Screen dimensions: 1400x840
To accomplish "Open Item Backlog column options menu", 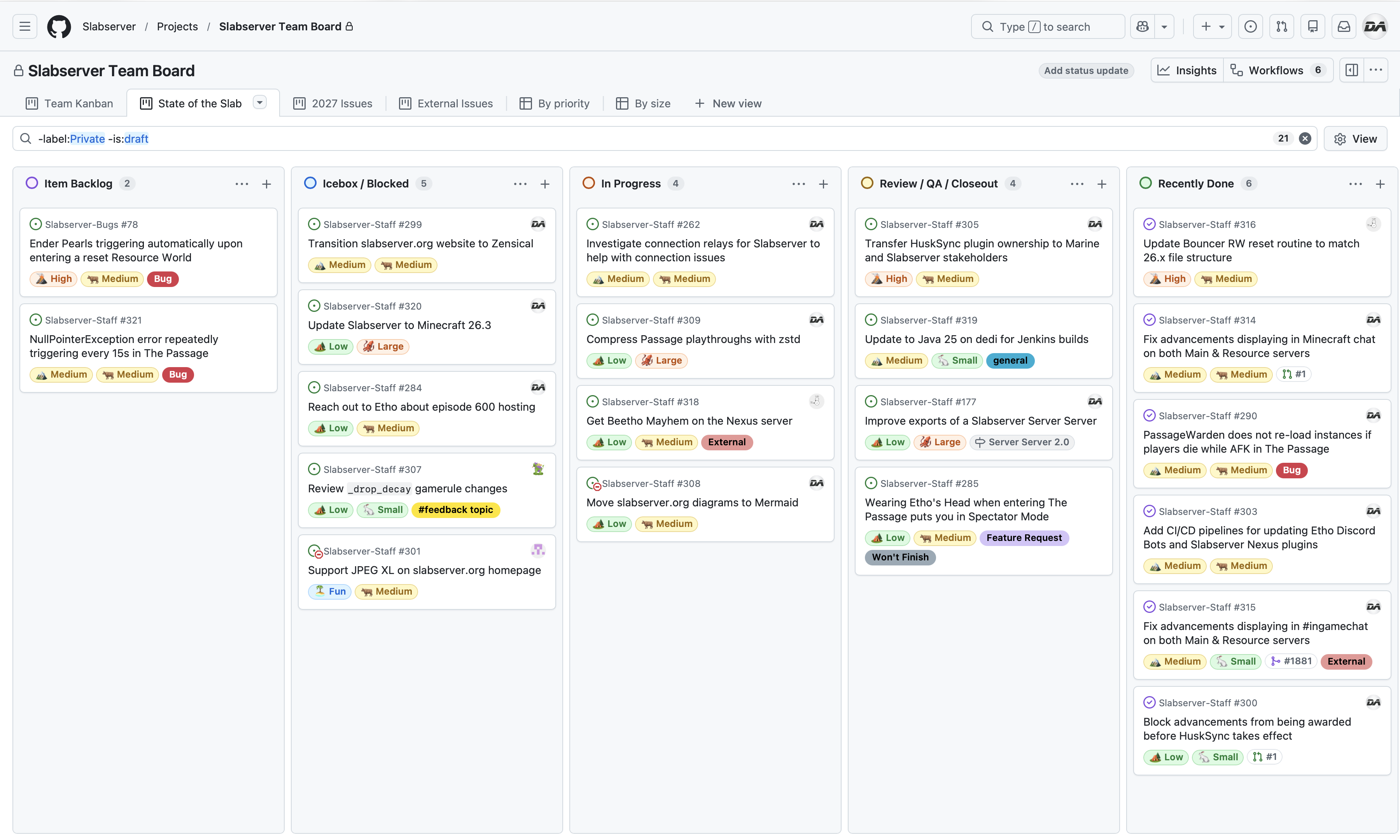I will [241, 184].
